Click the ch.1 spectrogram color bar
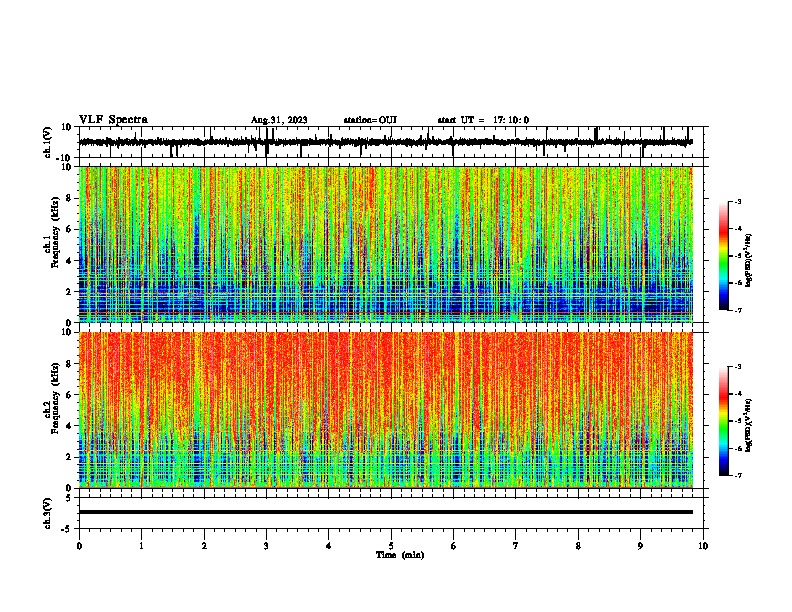792x612 pixels. 723,256
